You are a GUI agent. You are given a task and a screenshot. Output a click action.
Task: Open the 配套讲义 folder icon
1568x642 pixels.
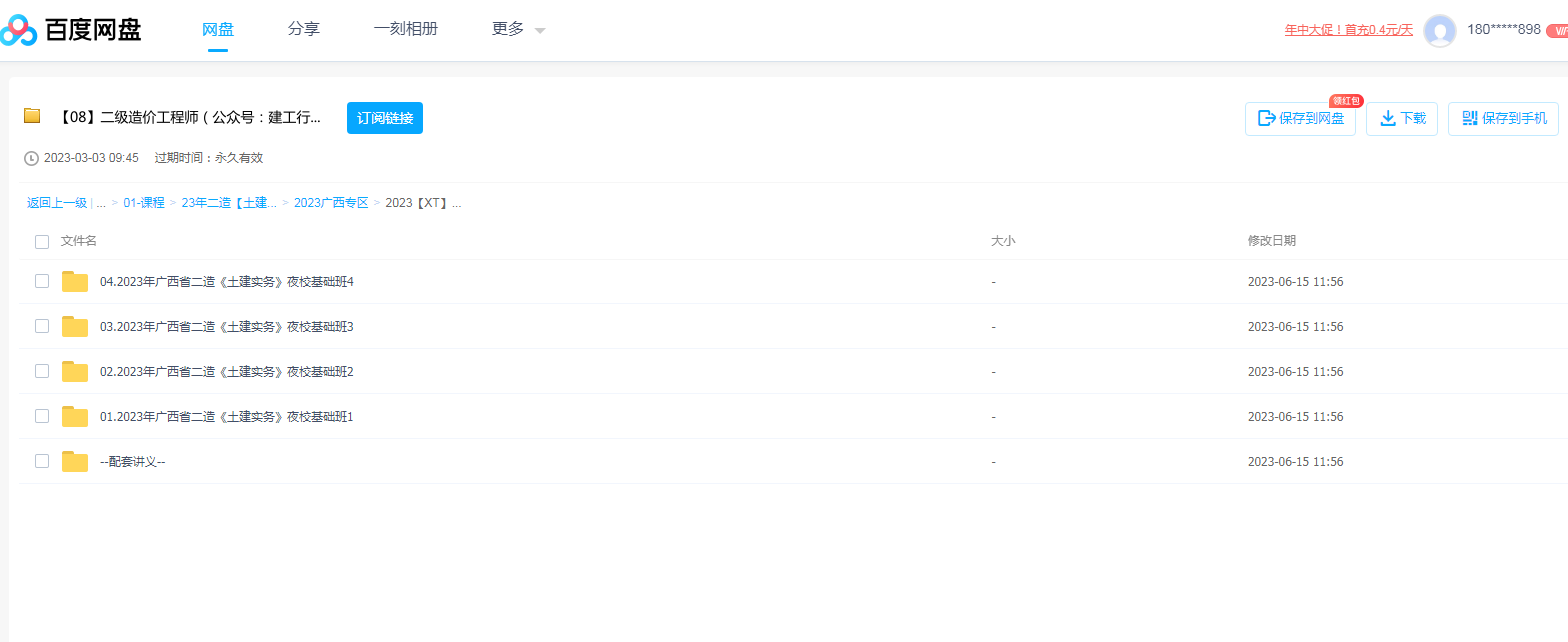(x=75, y=462)
